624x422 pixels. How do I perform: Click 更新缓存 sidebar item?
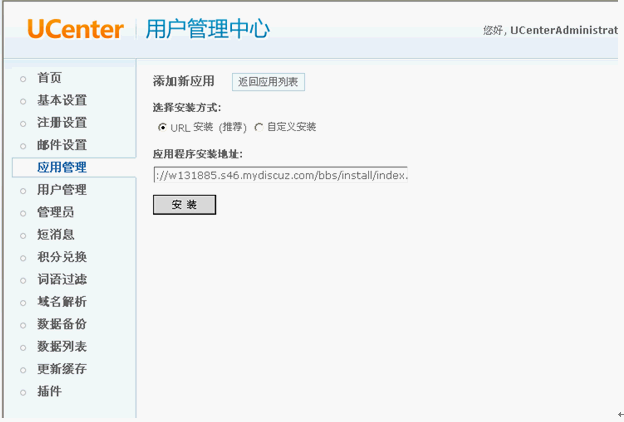point(62,369)
